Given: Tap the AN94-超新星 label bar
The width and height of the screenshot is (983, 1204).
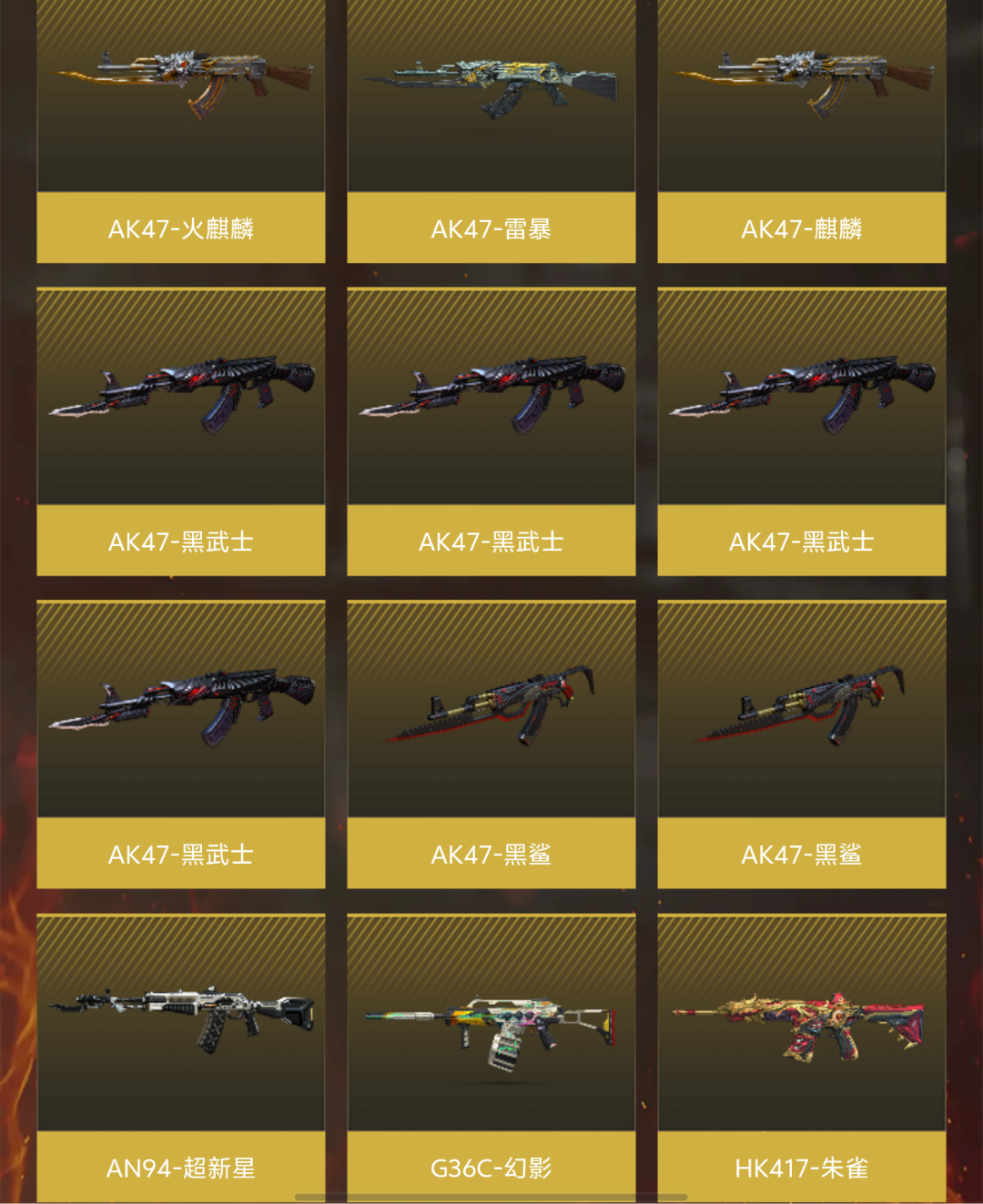Looking at the screenshot, I should point(181,1167).
